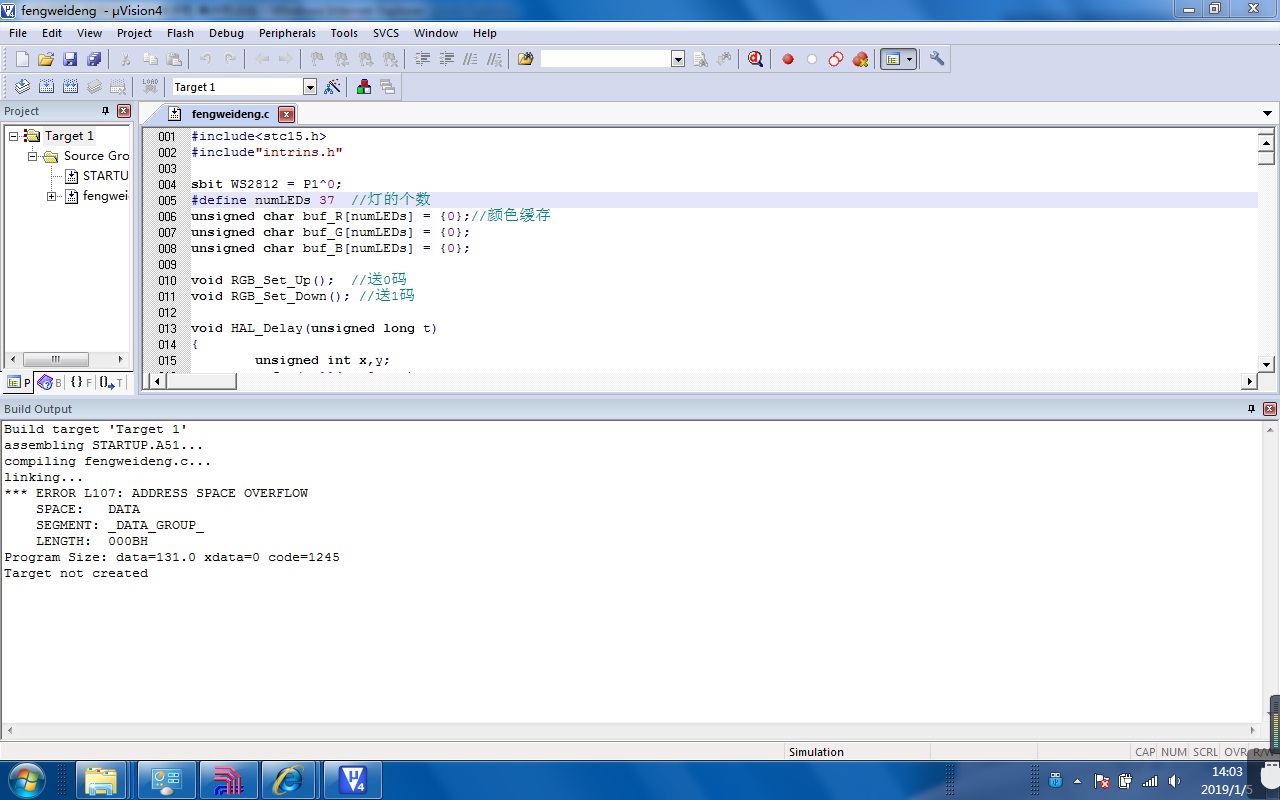Screen dimensions: 1280x800
Task: Open editor tab list dropdown arrow
Action: coord(1267,114)
